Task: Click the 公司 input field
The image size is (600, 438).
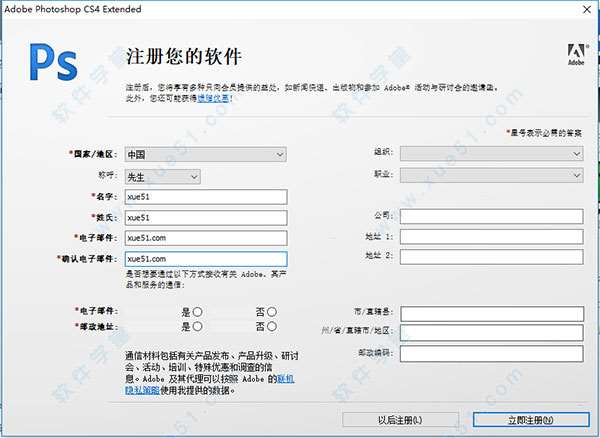Action: (x=492, y=216)
